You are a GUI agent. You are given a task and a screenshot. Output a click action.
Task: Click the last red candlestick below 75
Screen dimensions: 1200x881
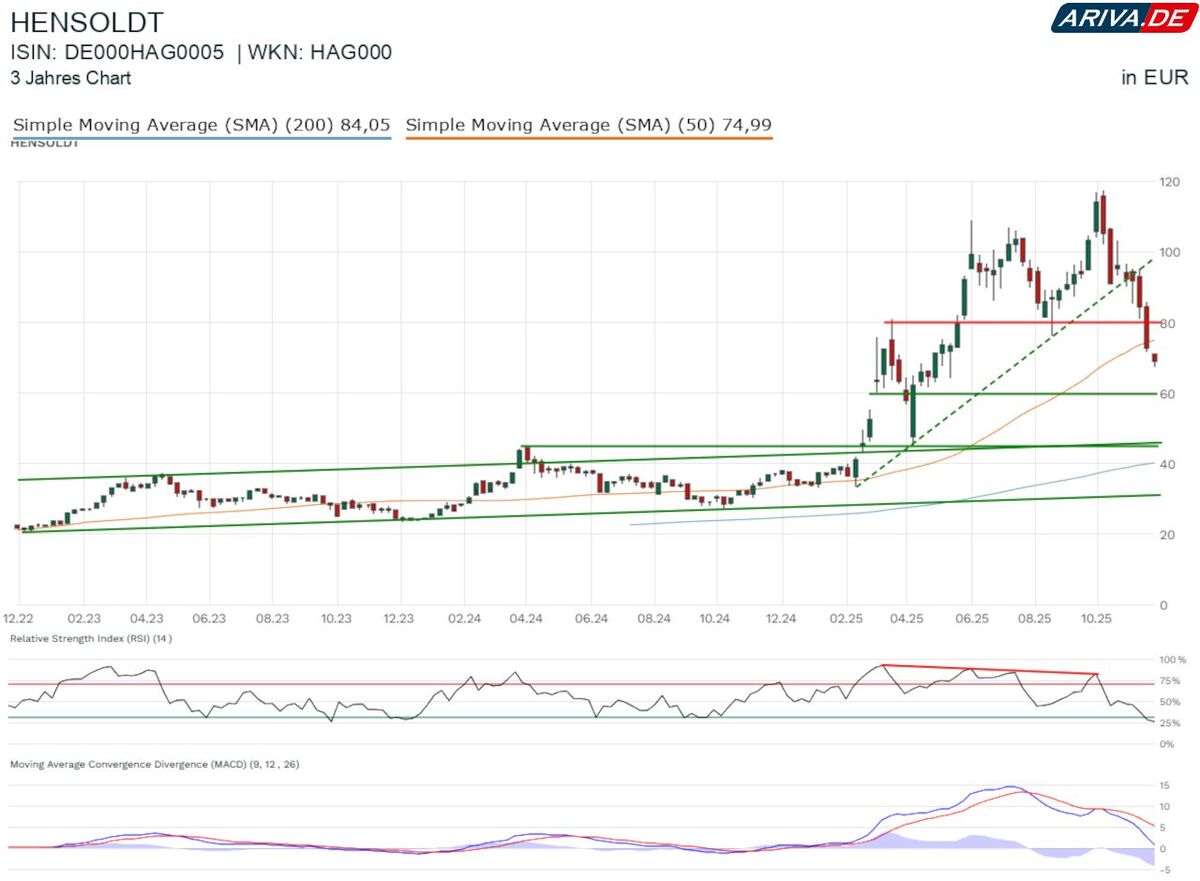coord(1155,359)
